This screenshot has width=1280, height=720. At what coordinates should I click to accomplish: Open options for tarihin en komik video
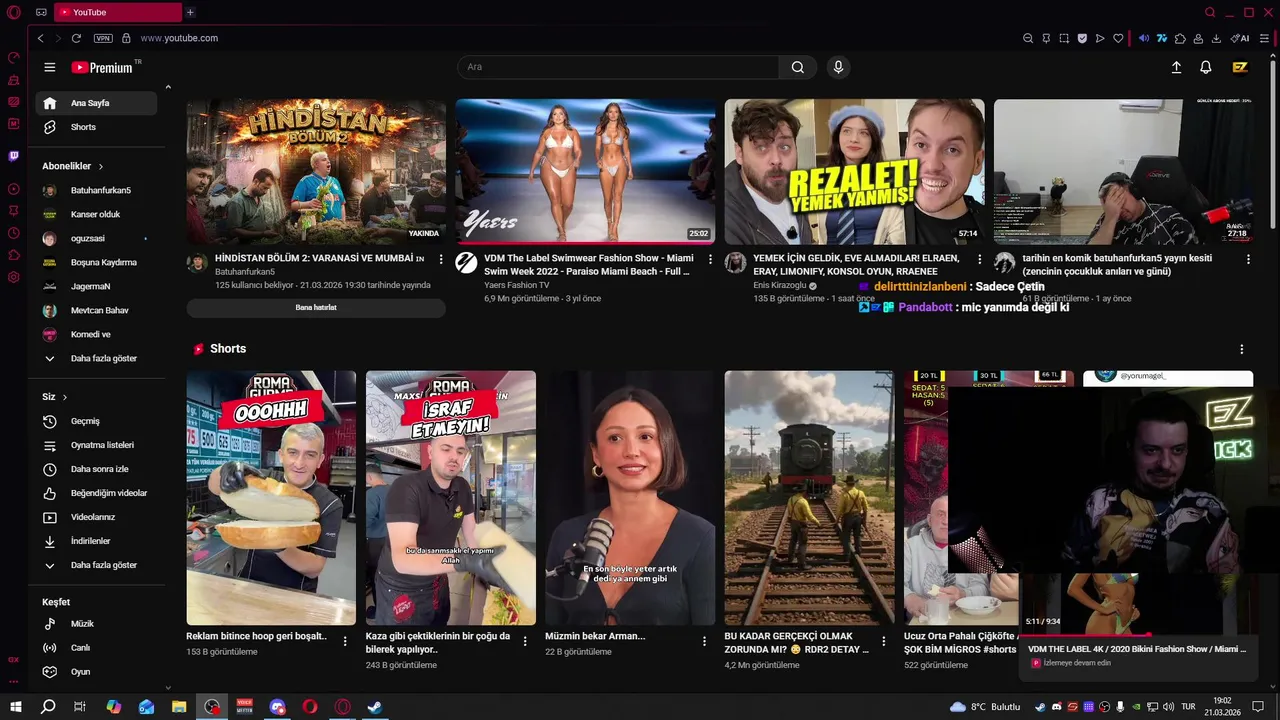(1248, 259)
